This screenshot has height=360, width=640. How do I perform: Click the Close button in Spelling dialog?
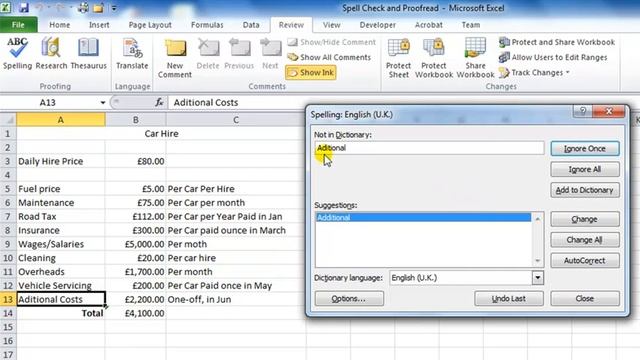pos(584,298)
